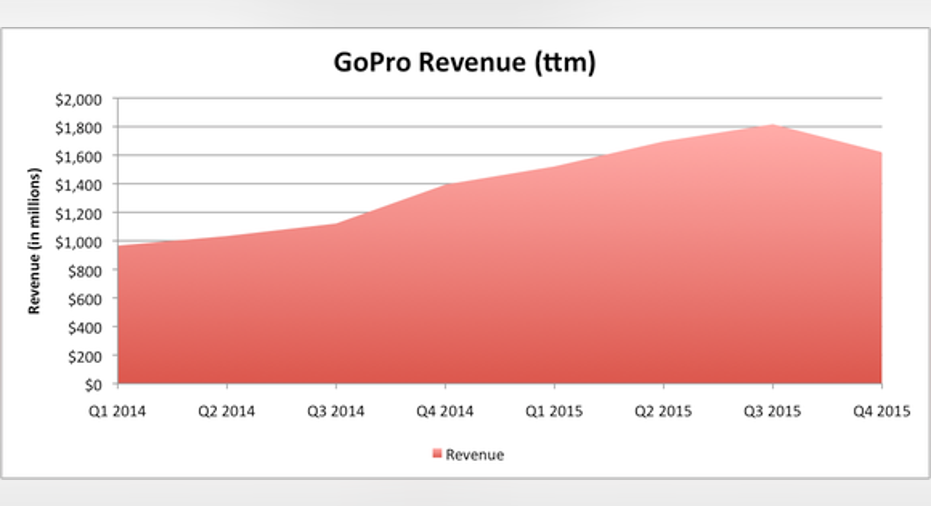The image size is (931, 506).
Task: Click the $400 axis label
Action: (x=84, y=328)
